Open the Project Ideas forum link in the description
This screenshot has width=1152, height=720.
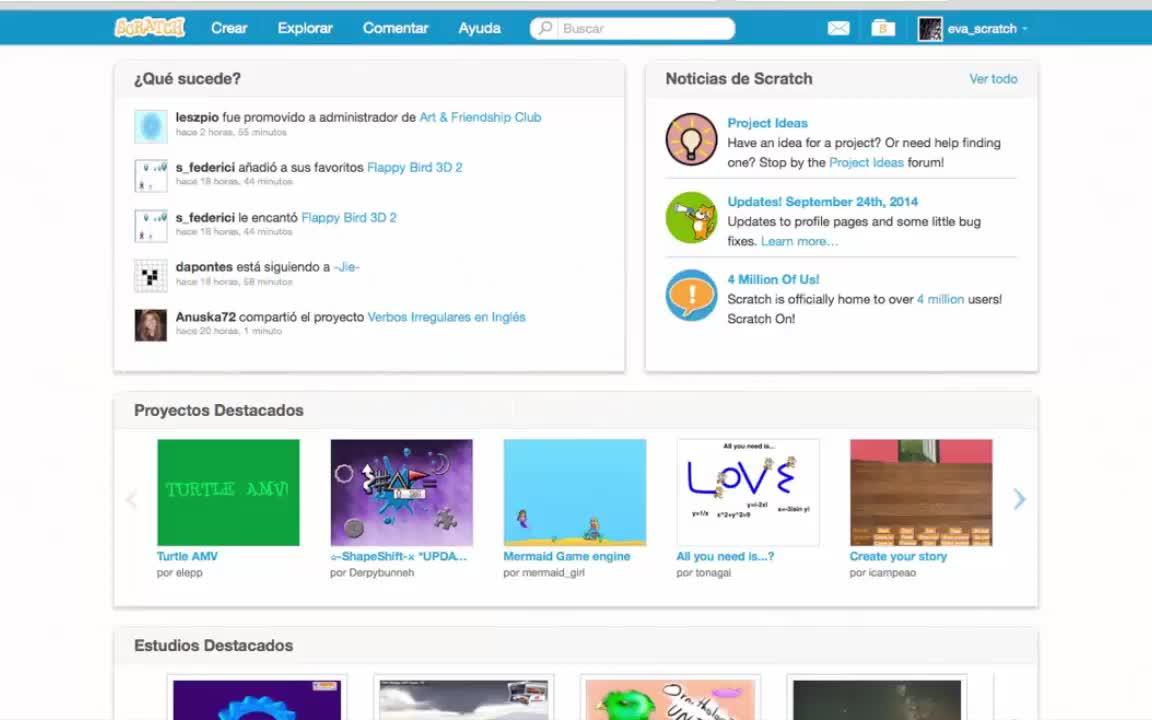click(x=866, y=162)
